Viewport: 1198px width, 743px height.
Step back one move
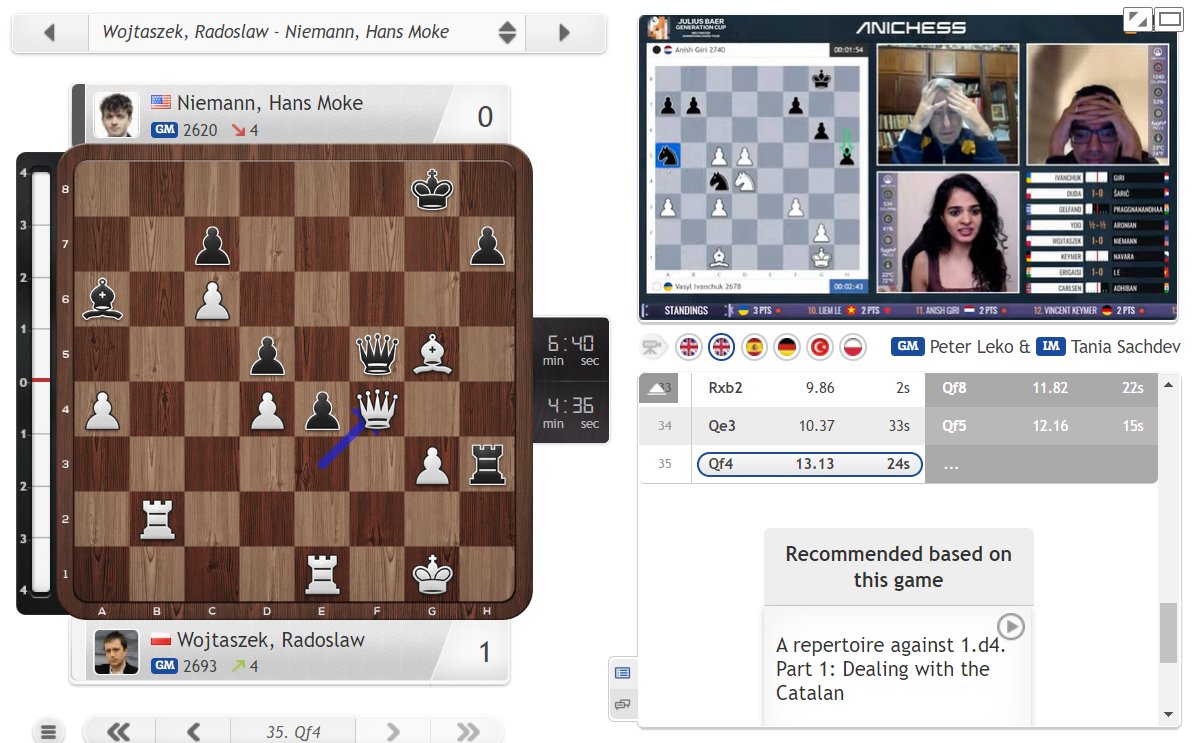point(193,732)
